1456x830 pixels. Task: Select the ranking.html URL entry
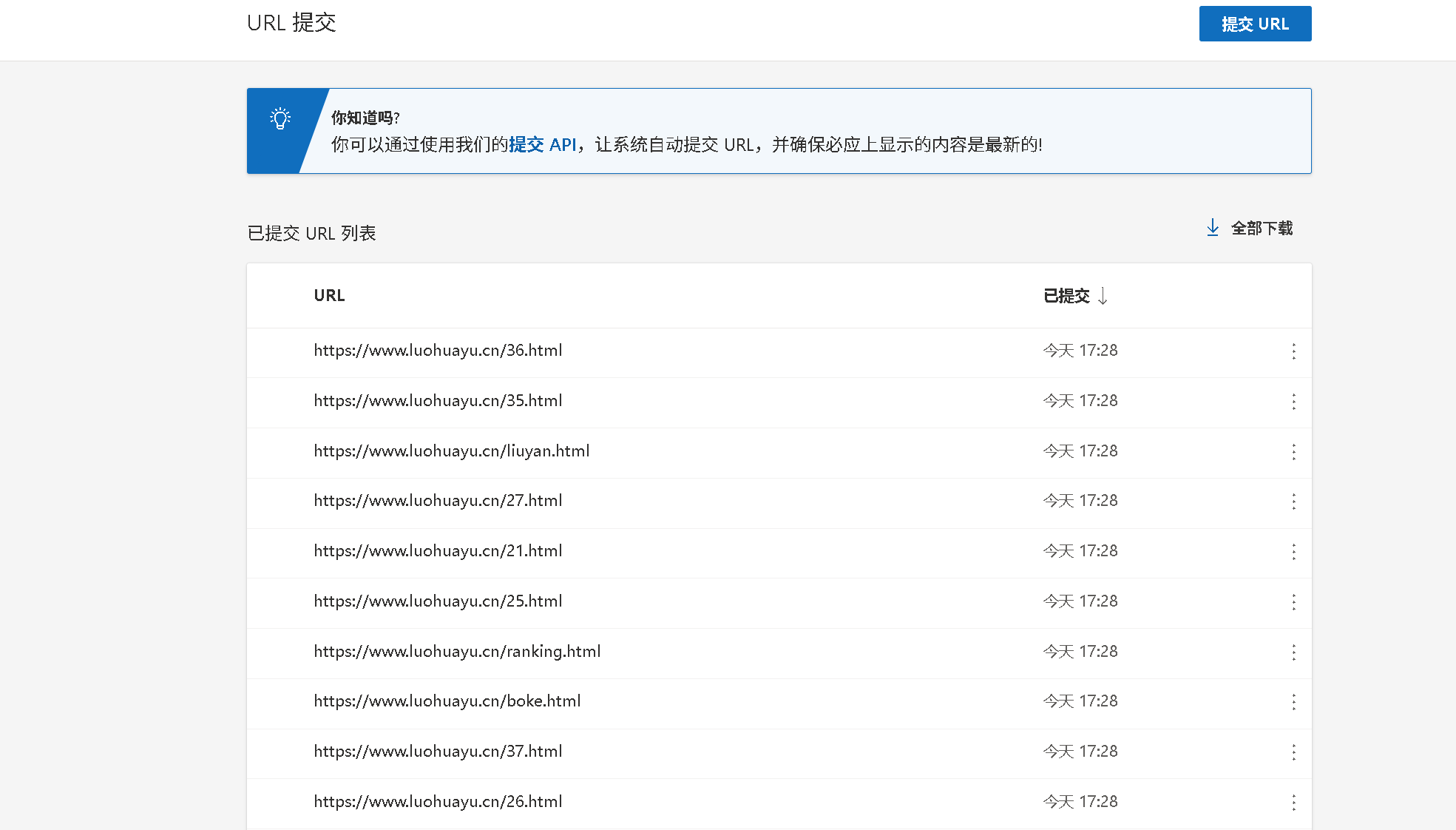point(457,652)
